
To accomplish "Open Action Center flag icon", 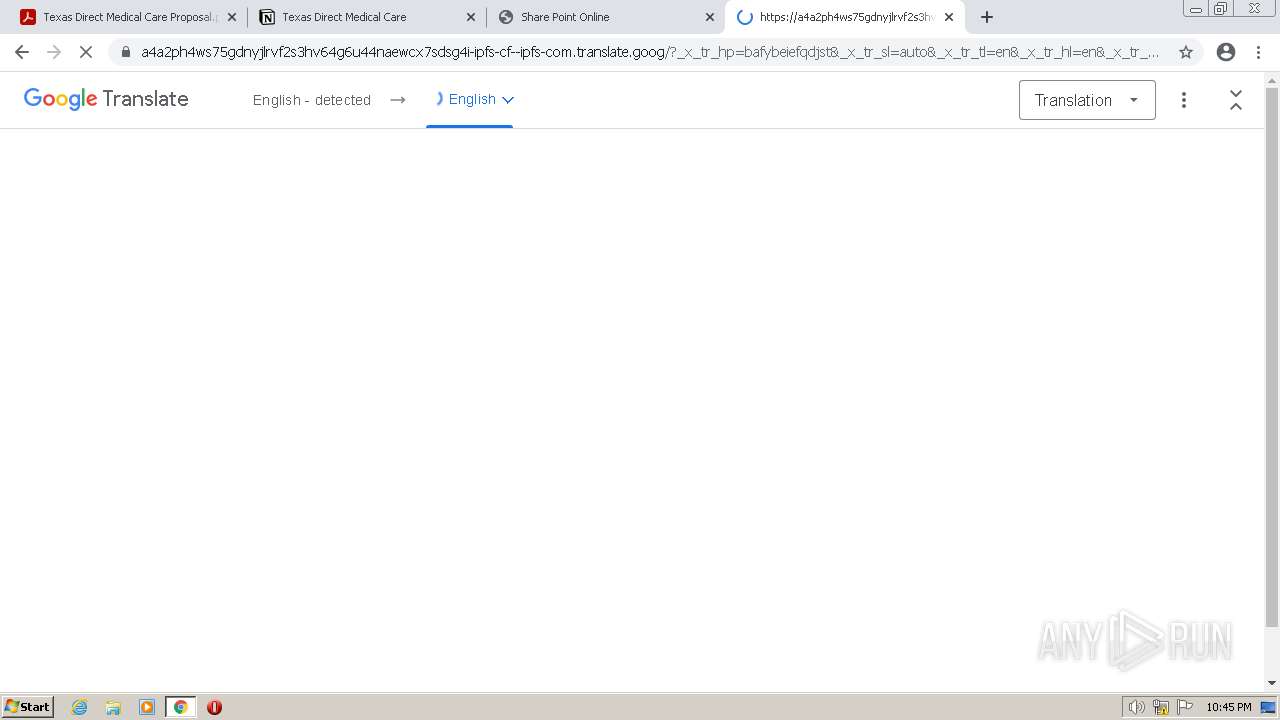I will pyautogui.click(x=1185, y=707).
